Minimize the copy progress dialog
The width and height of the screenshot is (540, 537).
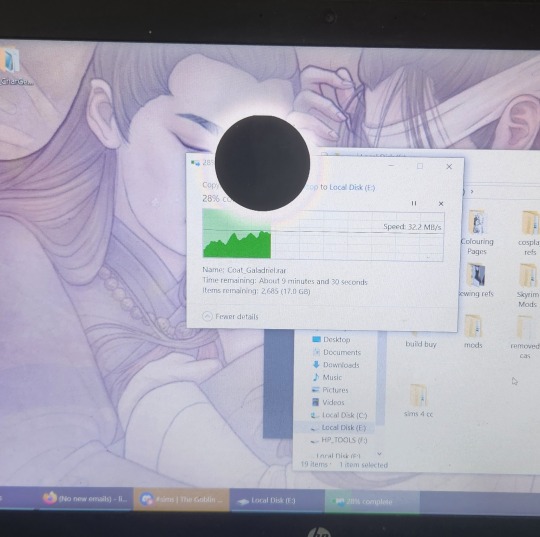(391, 166)
